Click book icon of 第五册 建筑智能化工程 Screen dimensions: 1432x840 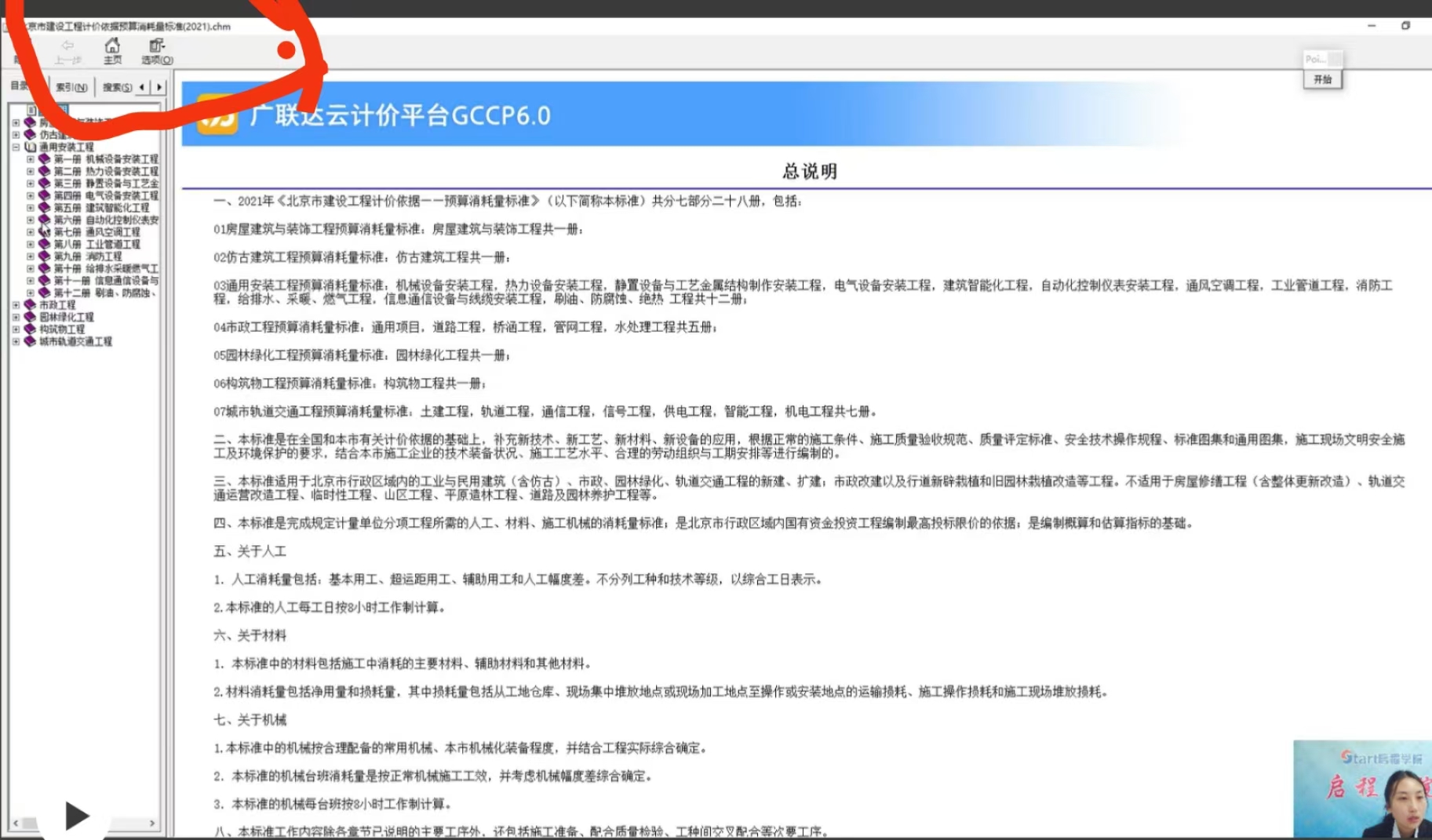click(45, 208)
